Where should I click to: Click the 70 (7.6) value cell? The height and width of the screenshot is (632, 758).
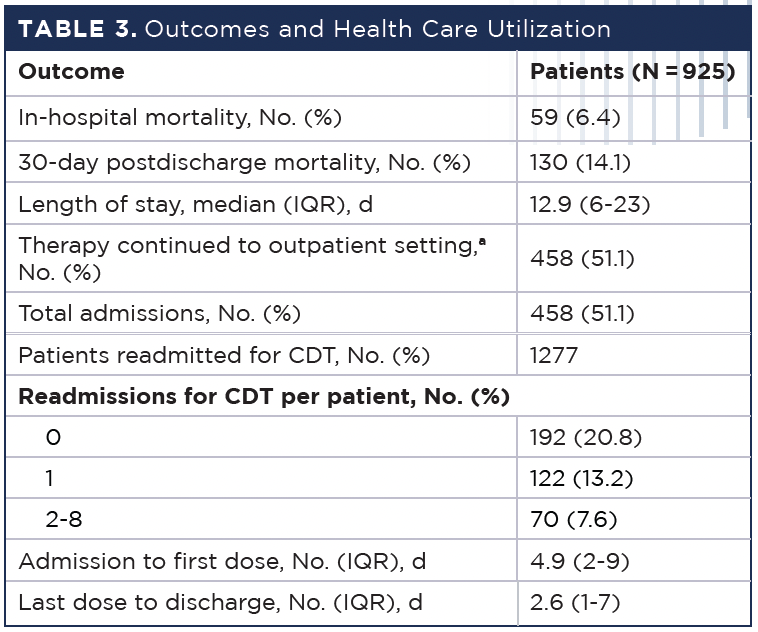(573, 519)
